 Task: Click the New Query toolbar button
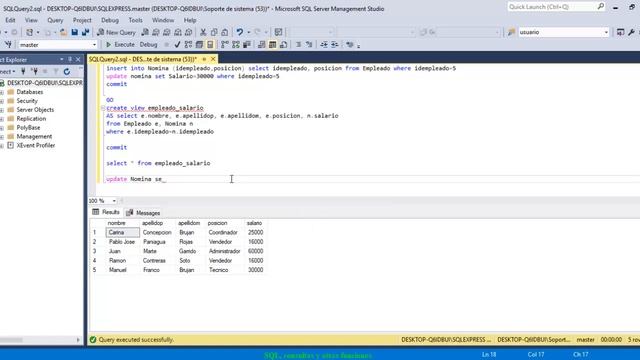[x=116, y=32]
